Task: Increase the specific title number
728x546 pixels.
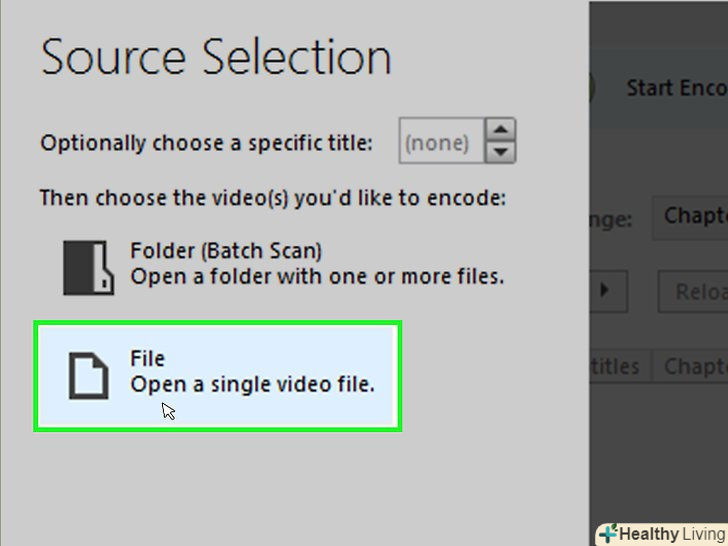Action: click(501, 131)
